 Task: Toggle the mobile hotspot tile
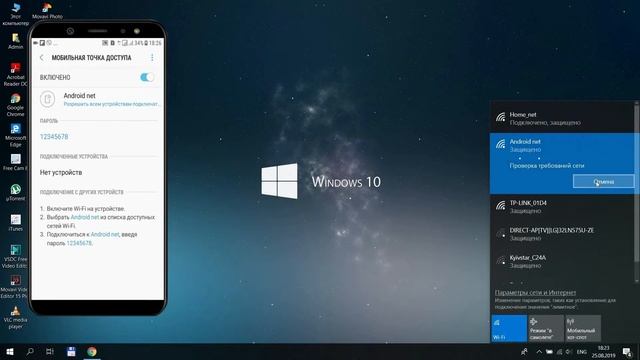click(583, 328)
